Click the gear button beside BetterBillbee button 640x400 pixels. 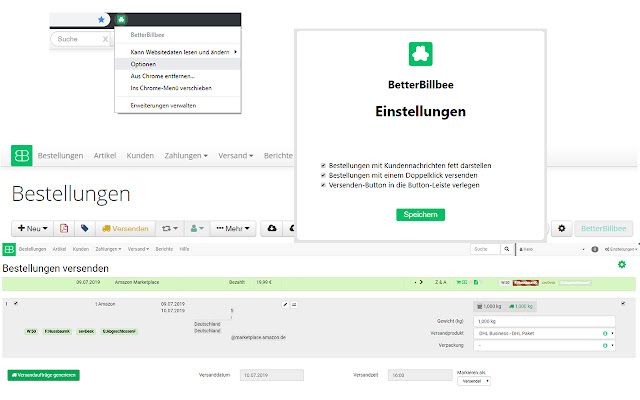click(x=562, y=228)
